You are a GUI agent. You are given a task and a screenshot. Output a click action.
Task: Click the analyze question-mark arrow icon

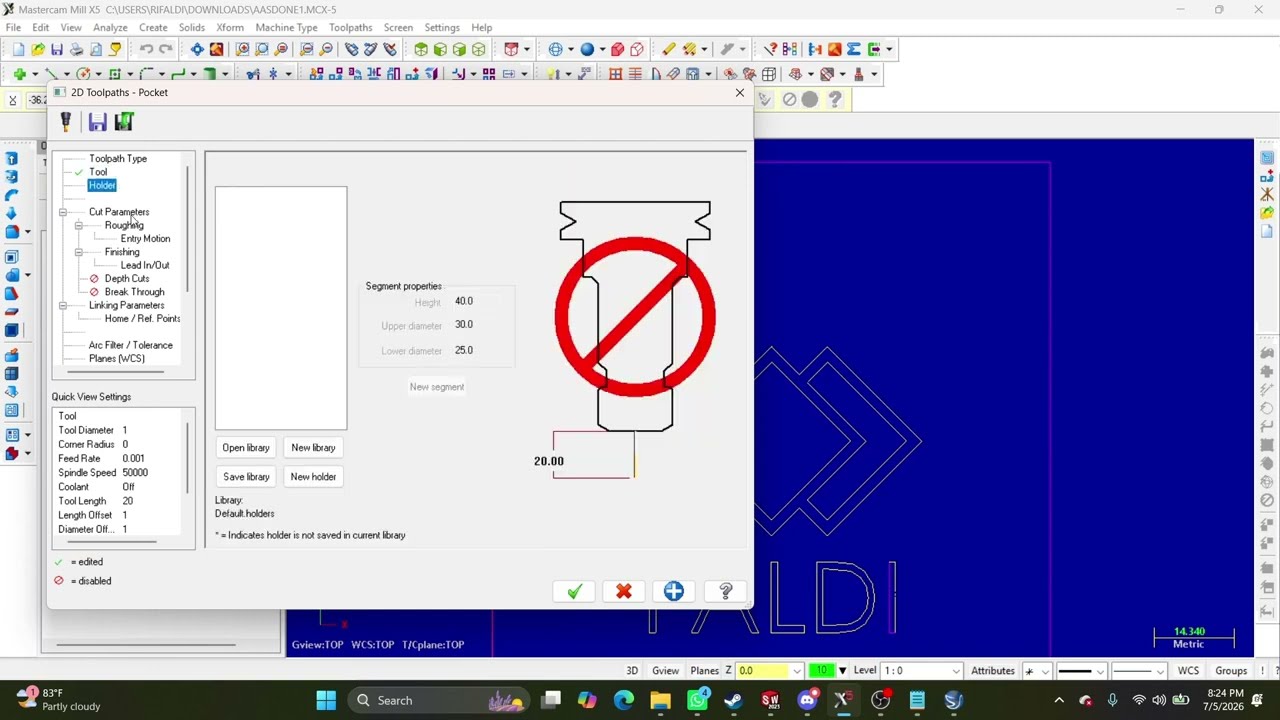pyautogui.click(x=770, y=49)
